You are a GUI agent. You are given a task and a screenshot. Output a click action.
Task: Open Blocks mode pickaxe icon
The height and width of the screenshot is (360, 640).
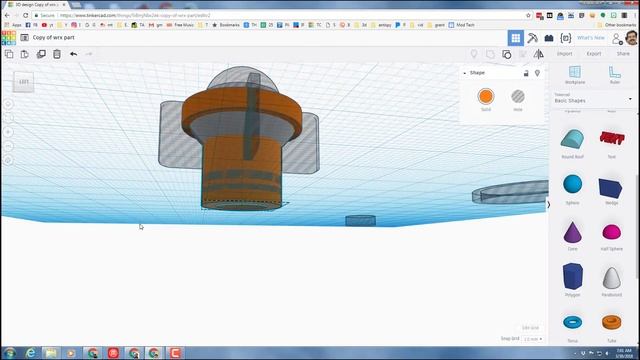pos(532,38)
